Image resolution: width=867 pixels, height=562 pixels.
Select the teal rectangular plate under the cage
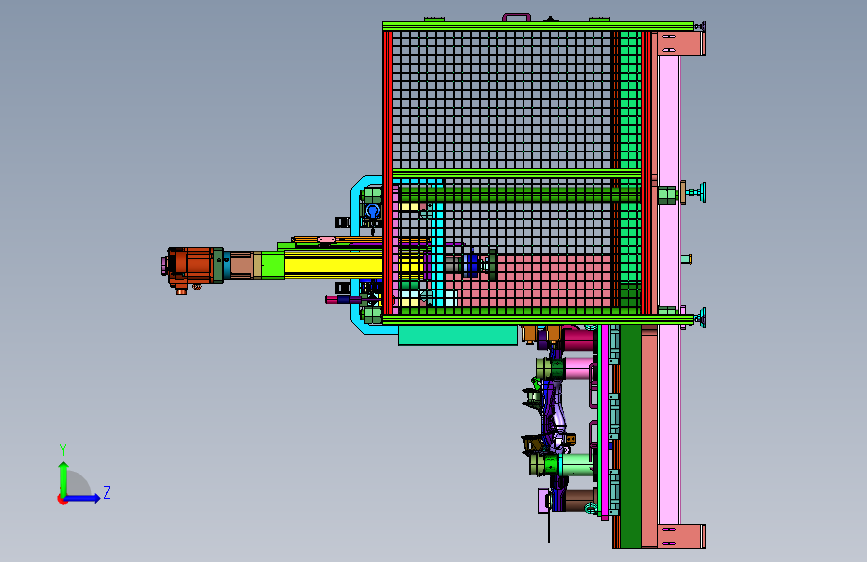pos(458,335)
